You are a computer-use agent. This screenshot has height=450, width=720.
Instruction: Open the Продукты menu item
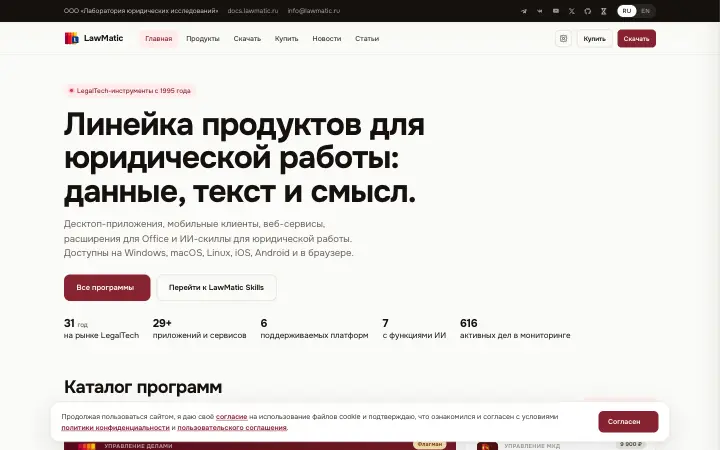tap(203, 39)
